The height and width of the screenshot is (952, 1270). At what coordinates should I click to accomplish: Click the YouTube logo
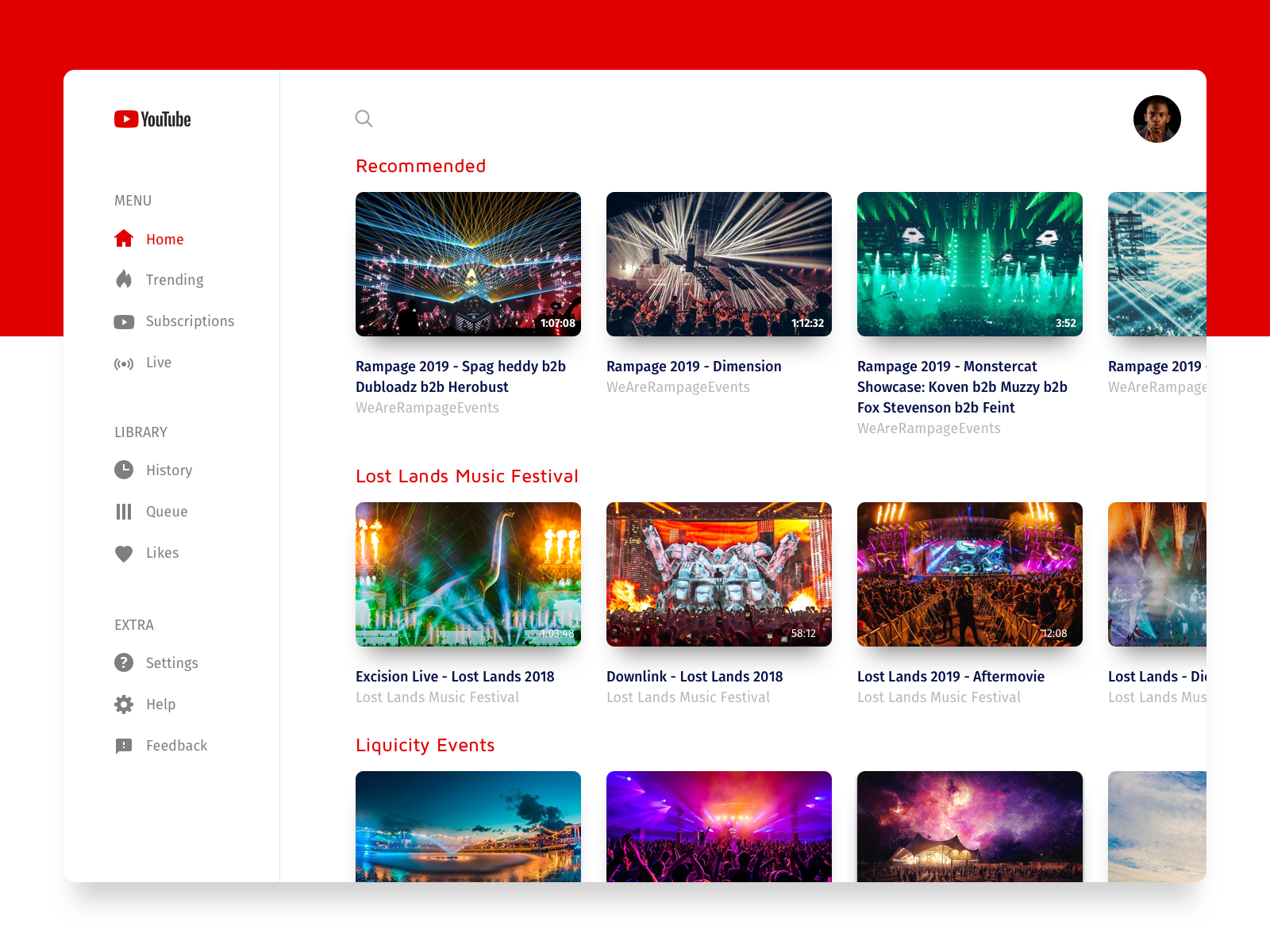click(x=152, y=119)
